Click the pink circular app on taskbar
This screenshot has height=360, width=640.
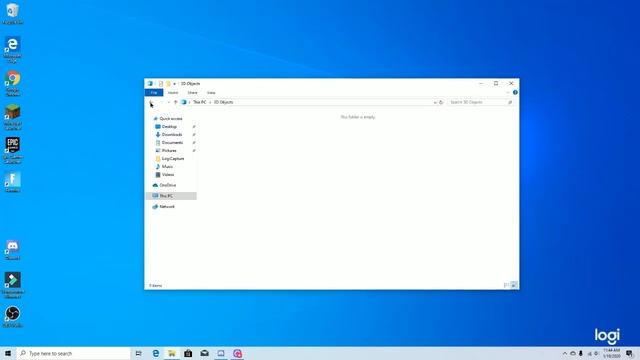click(x=238, y=353)
